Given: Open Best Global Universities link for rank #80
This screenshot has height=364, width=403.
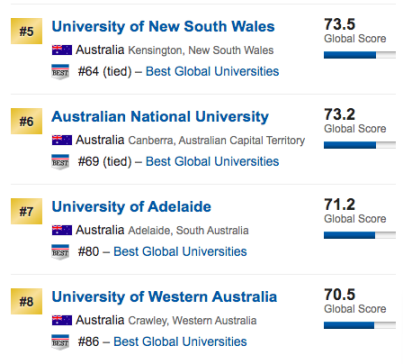Looking at the screenshot, I should (180, 251).
